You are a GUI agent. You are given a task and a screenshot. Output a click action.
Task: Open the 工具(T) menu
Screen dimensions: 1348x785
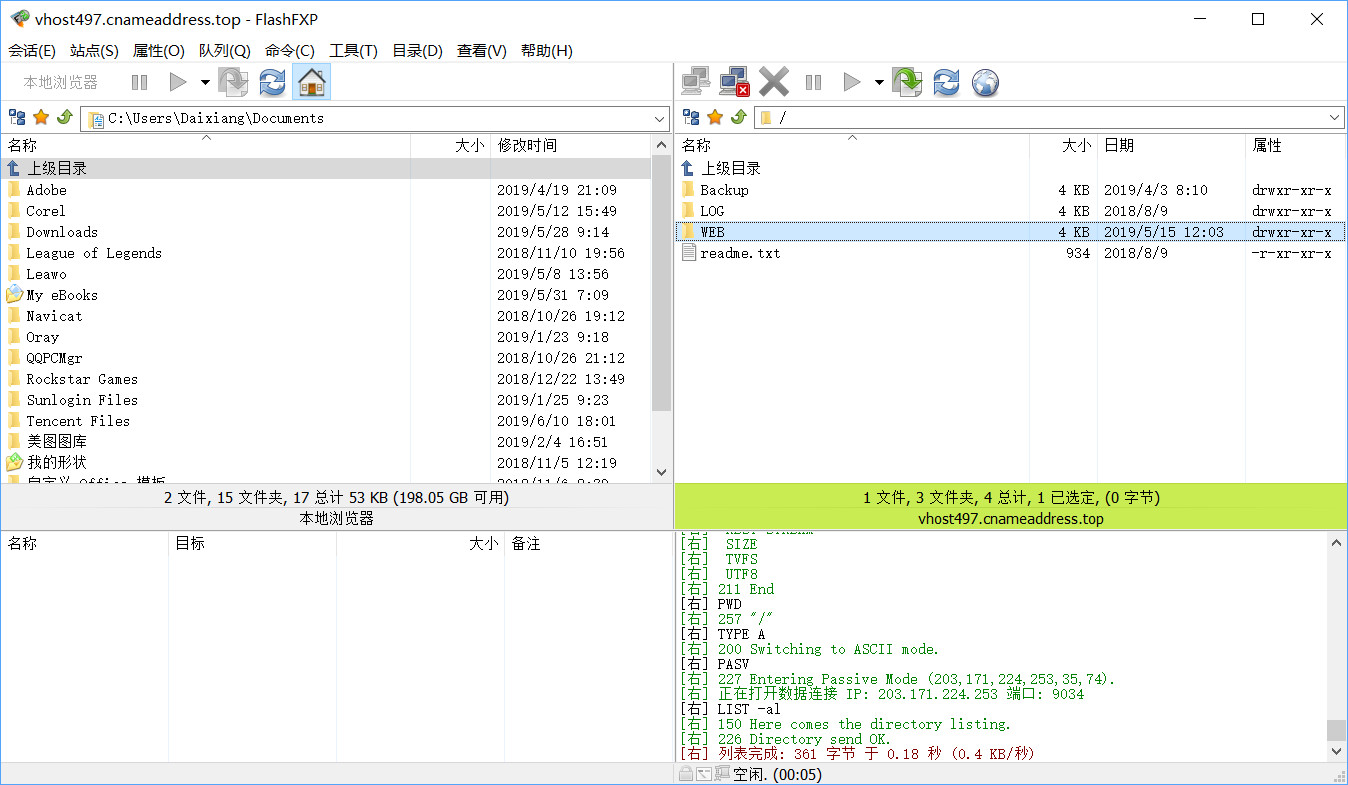pos(353,51)
